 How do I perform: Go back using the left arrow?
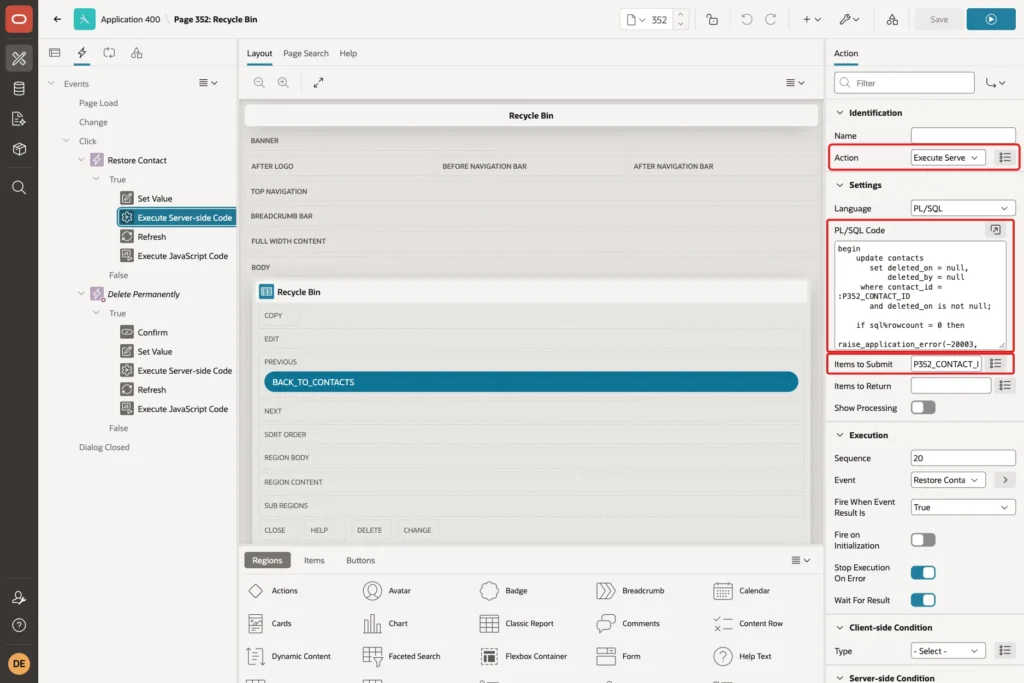(x=57, y=19)
